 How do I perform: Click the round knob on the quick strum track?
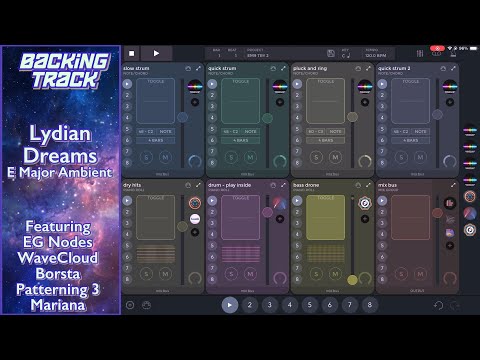tap(280, 161)
